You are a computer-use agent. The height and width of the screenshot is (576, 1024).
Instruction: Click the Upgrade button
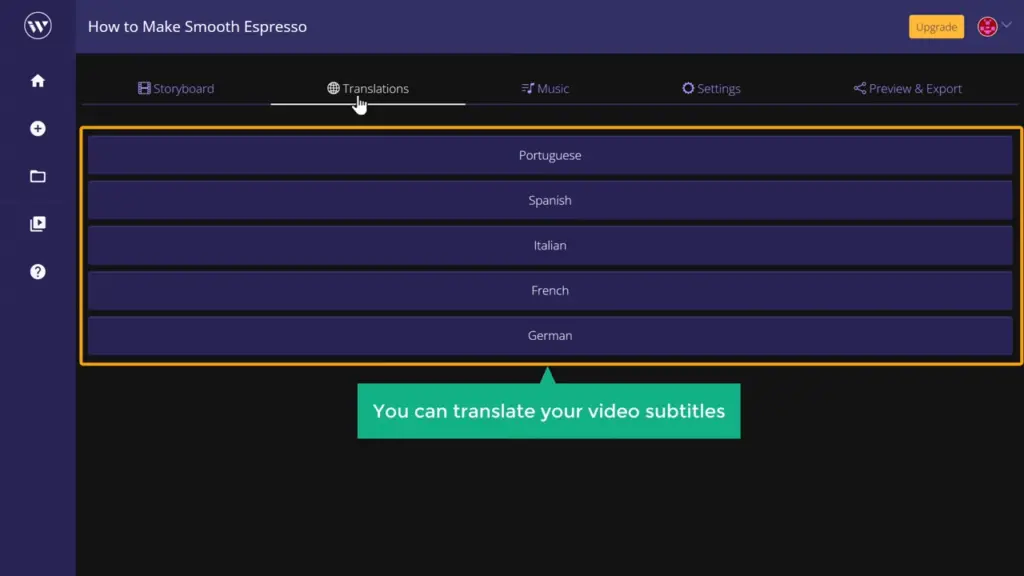point(936,27)
